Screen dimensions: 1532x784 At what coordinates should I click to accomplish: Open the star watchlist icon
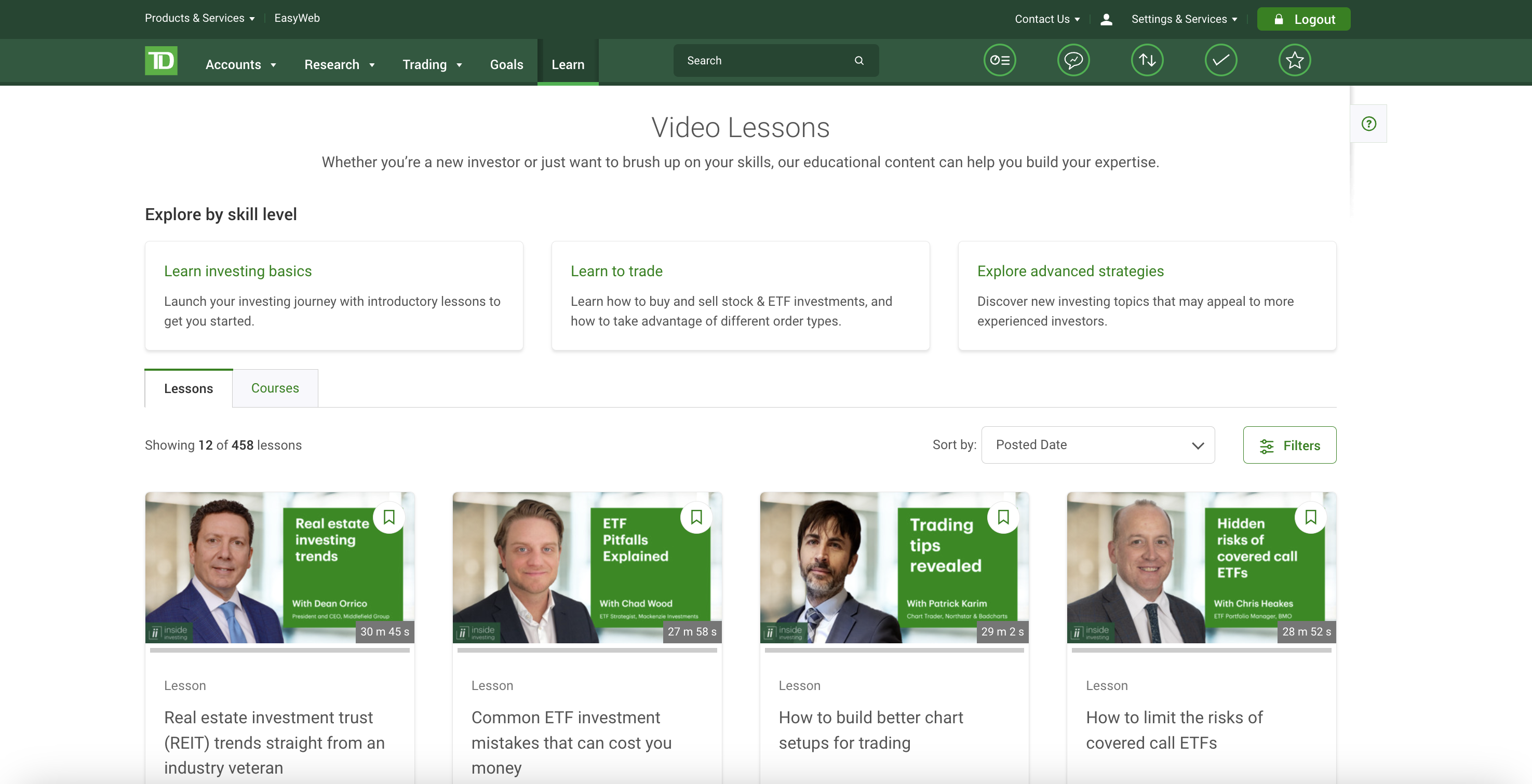pos(1295,60)
